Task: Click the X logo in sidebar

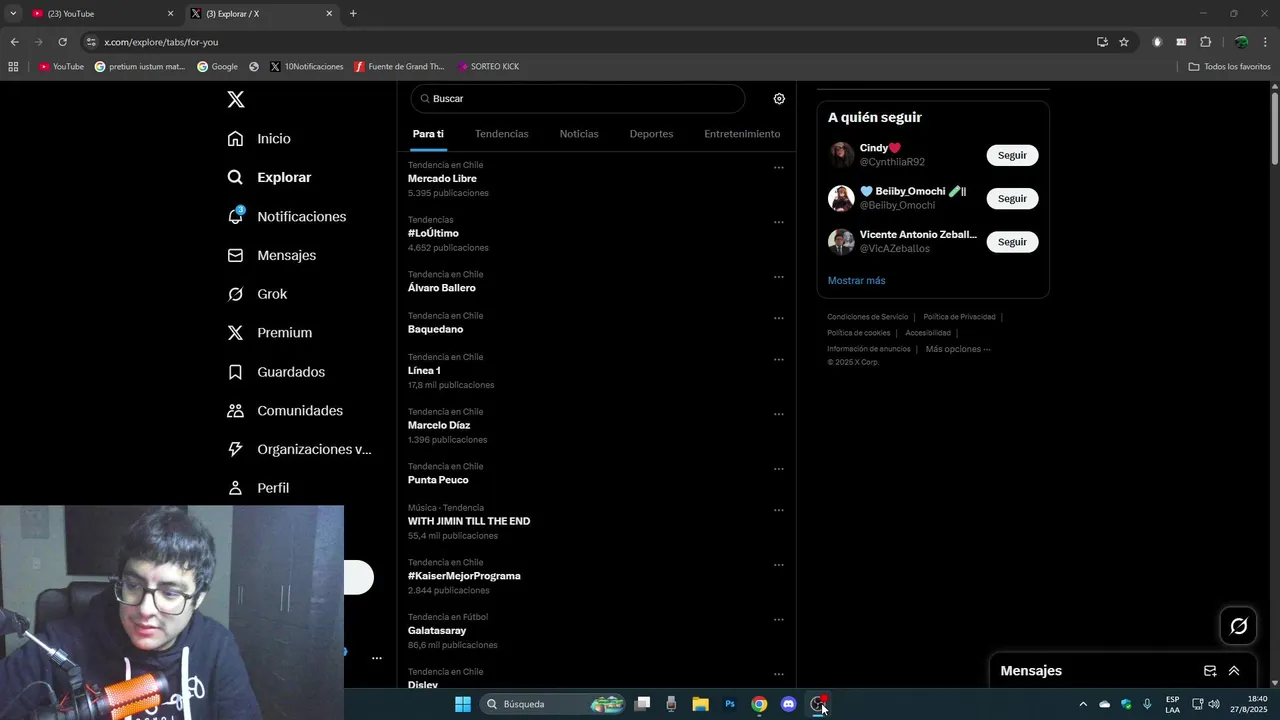Action: (236, 99)
